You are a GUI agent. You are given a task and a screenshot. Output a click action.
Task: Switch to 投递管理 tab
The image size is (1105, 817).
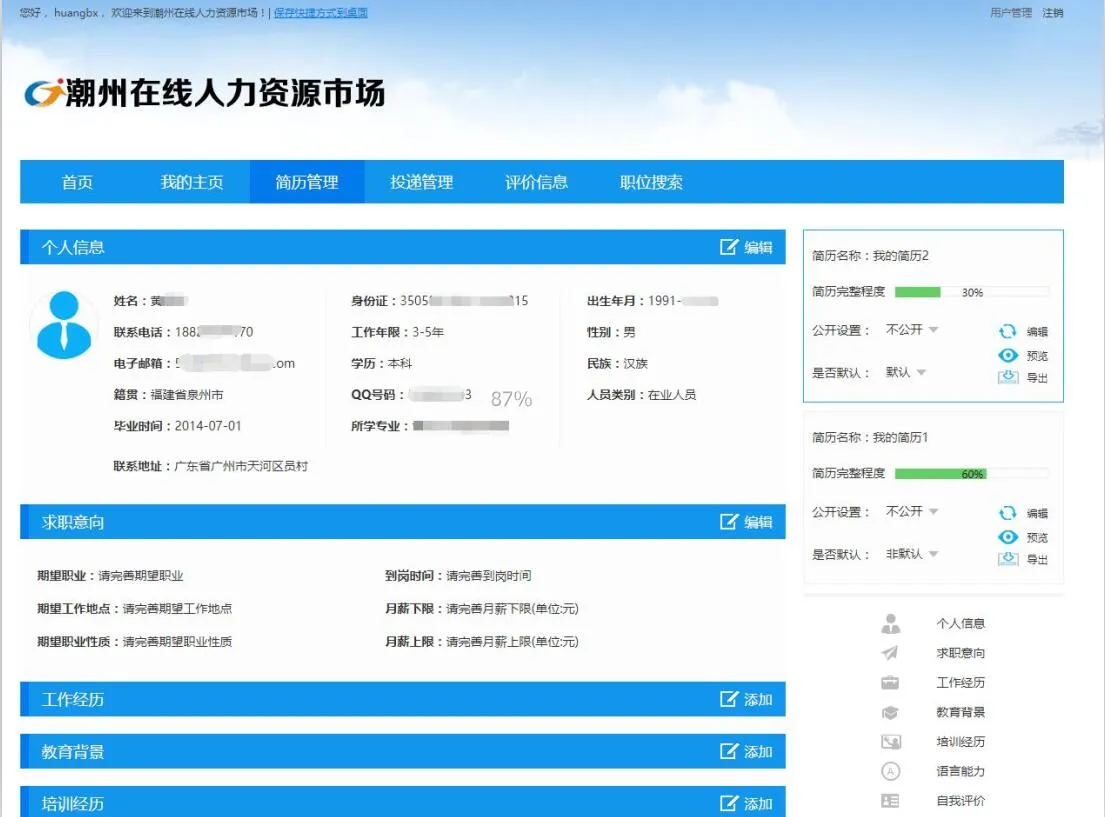(421, 182)
